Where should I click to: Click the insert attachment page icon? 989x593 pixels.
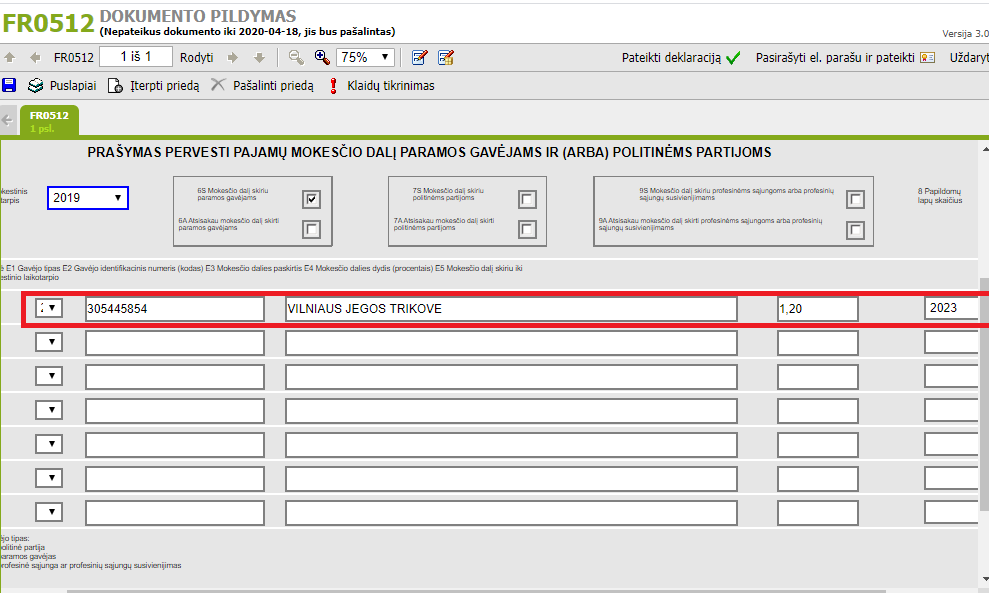115,85
